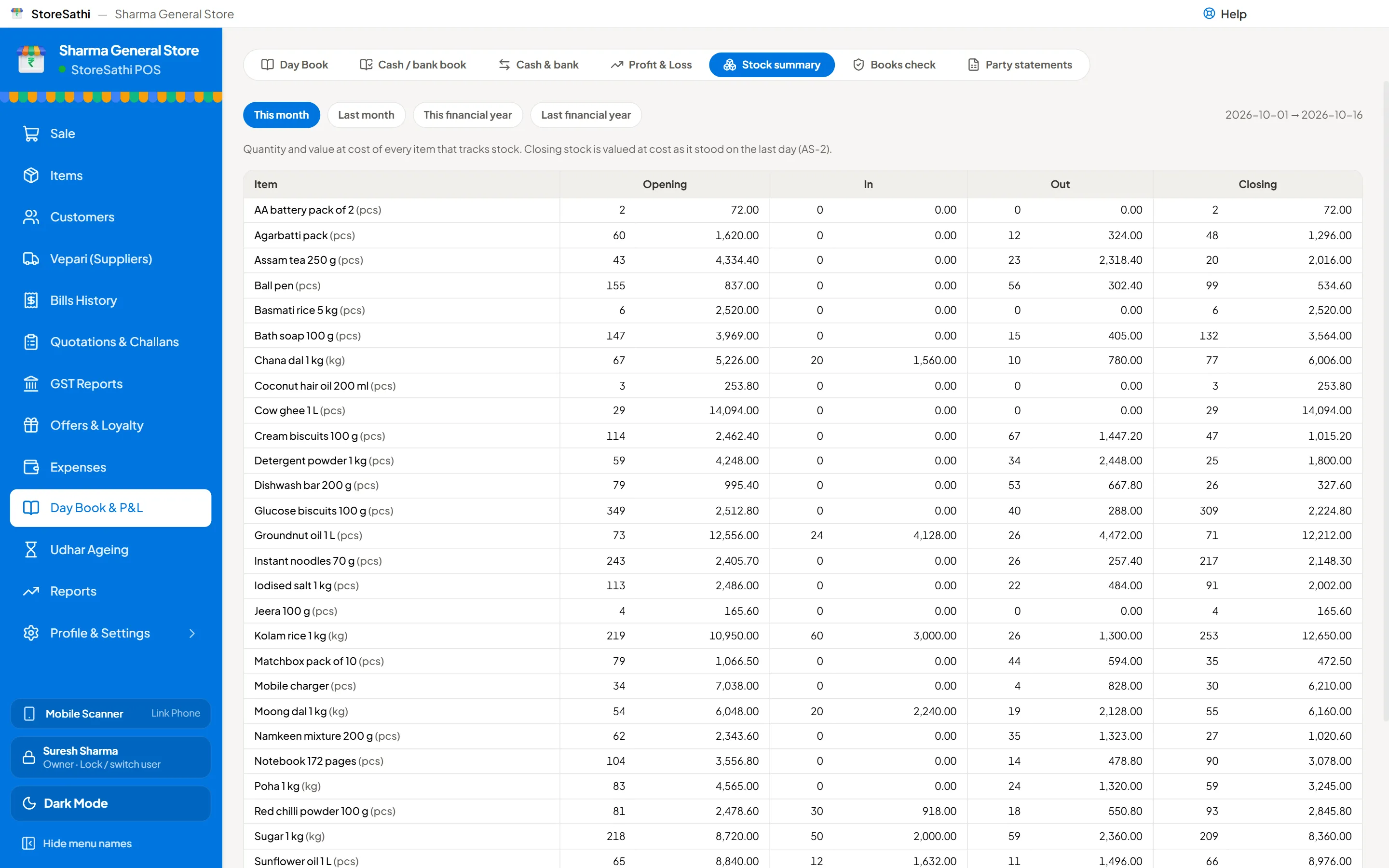
Task: Toggle Dark Mode
Action: [x=111, y=803]
